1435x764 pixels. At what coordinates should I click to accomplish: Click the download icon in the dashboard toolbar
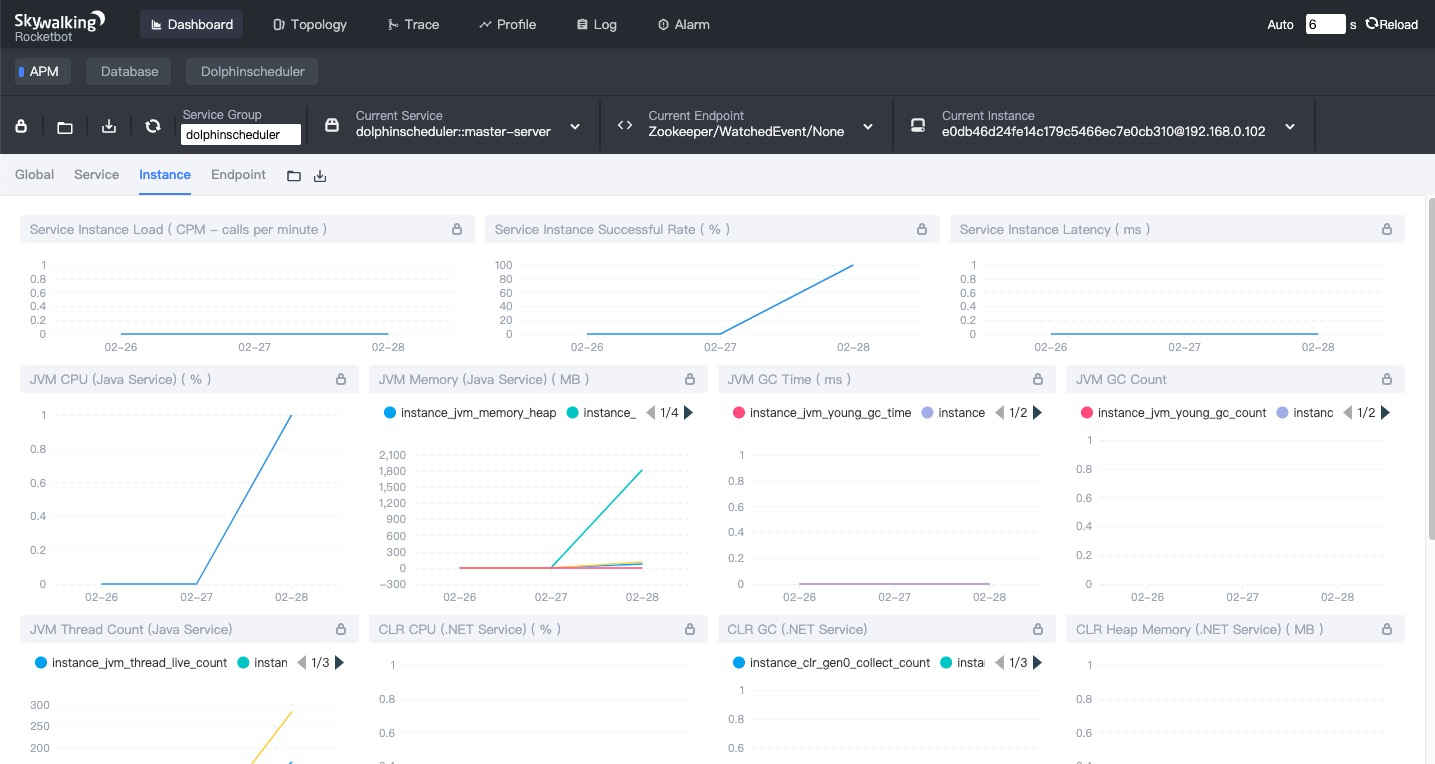tap(109, 126)
